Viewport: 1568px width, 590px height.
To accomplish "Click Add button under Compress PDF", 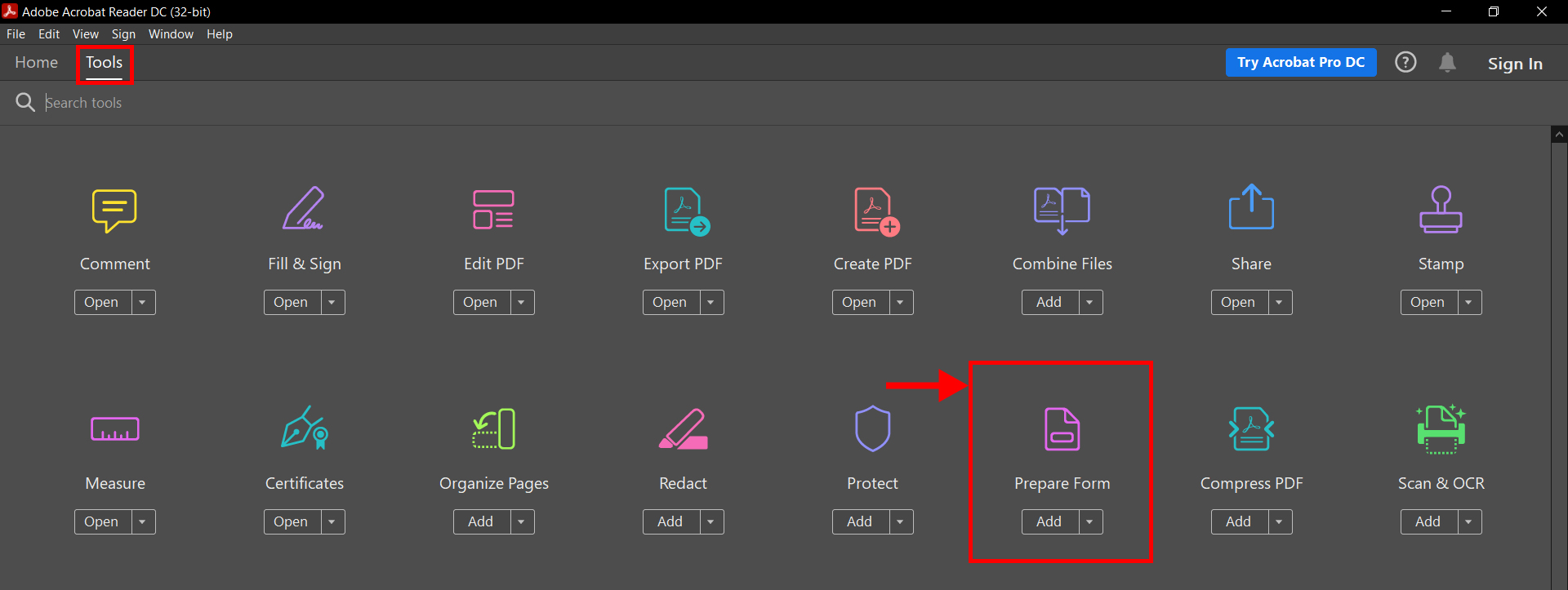I will (1239, 521).
